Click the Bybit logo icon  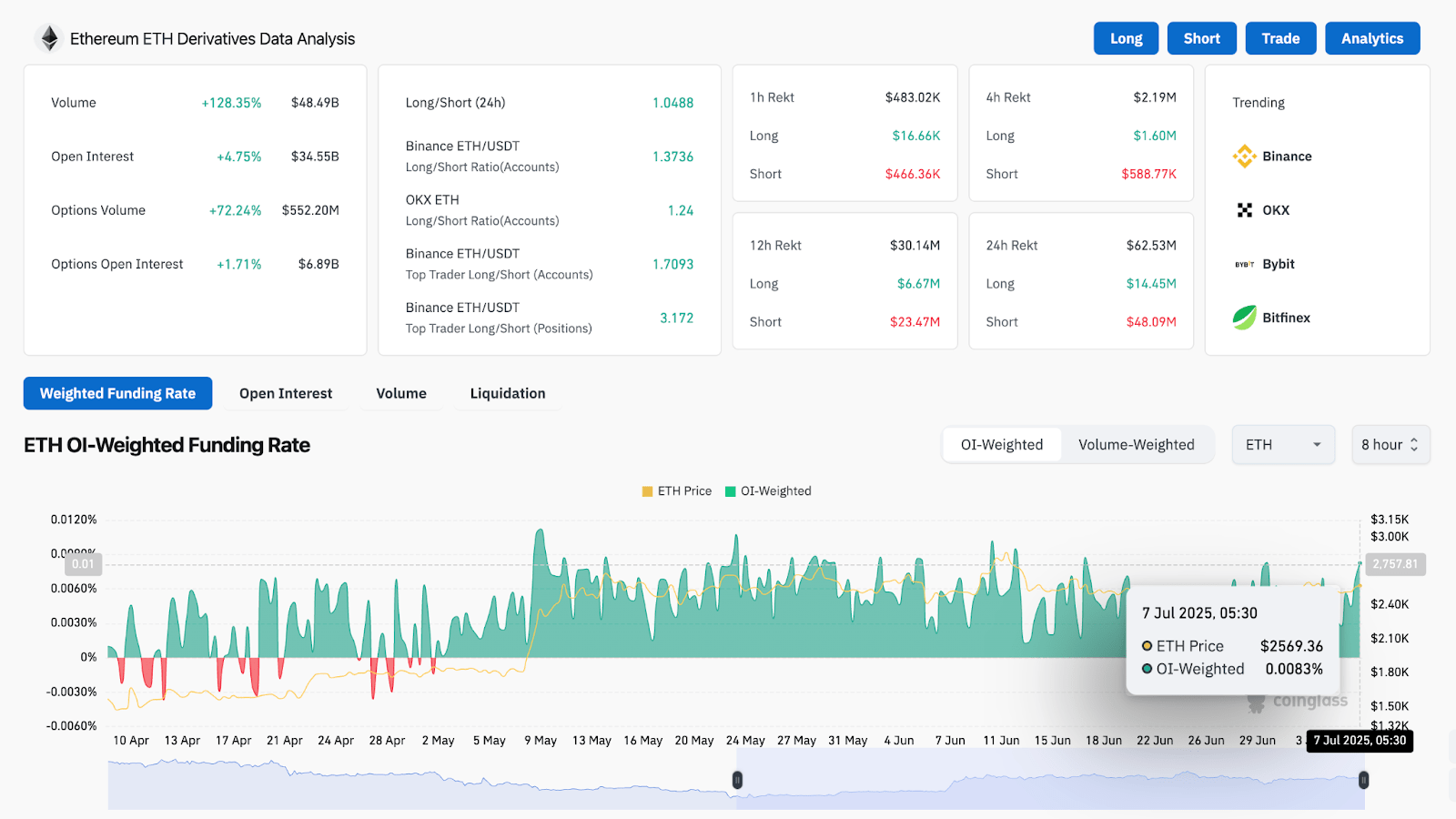tap(1244, 264)
